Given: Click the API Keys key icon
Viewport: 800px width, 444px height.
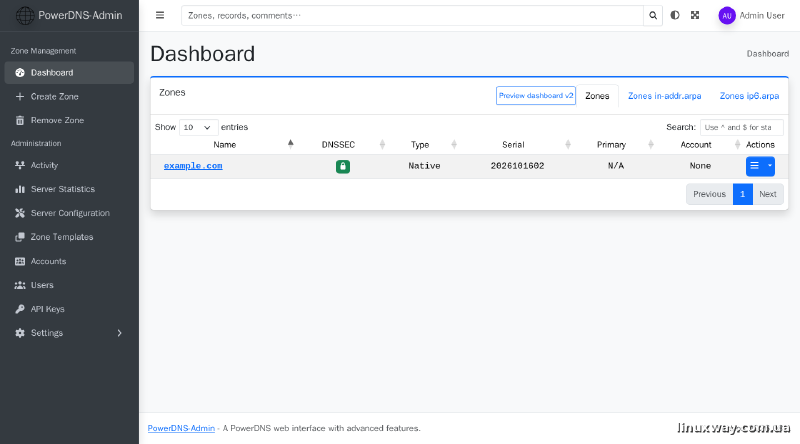Looking at the screenshot, I should (20, 309).
